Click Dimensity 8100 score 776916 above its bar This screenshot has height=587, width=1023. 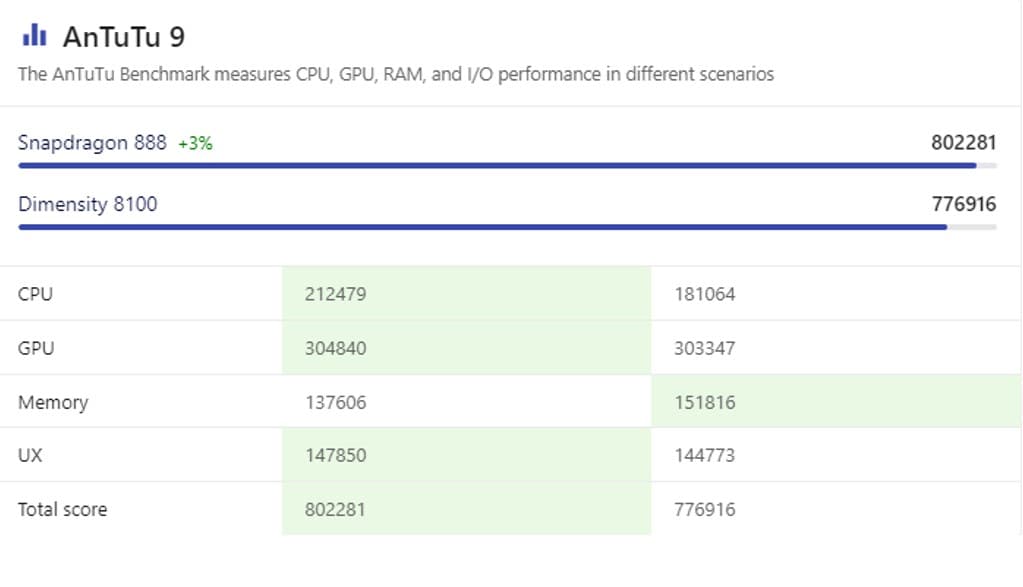(964, 204)
